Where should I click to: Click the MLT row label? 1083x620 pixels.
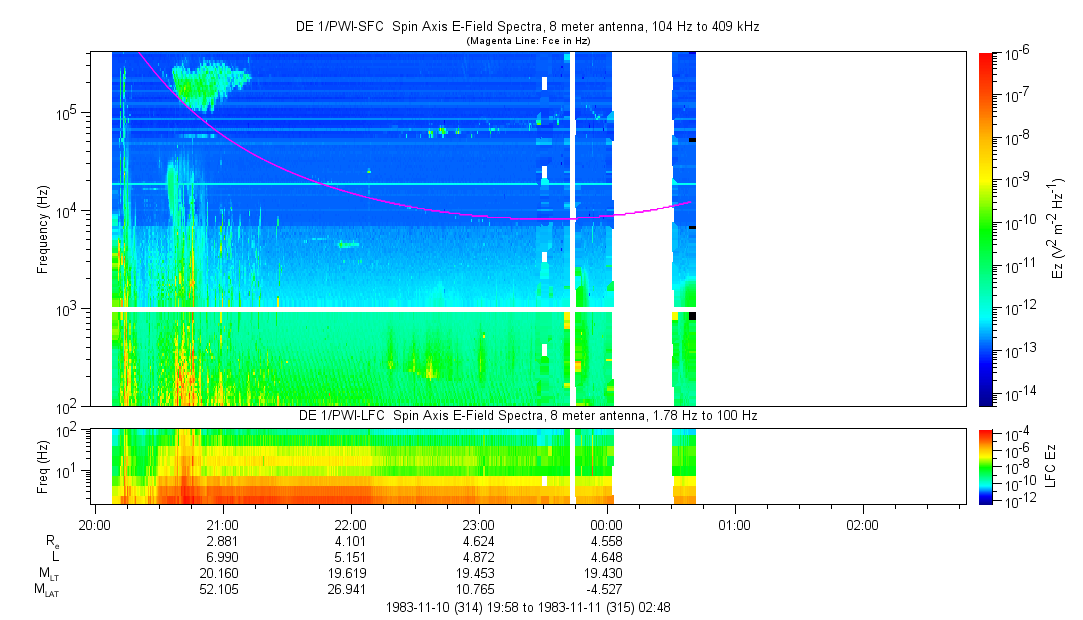(x=46, y=573)
